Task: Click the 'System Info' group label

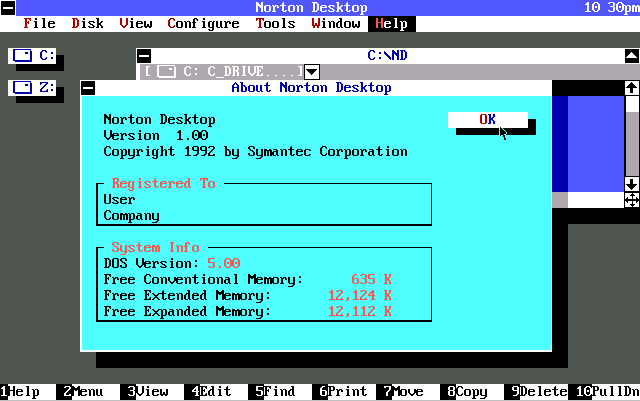Action: [156, 248]
